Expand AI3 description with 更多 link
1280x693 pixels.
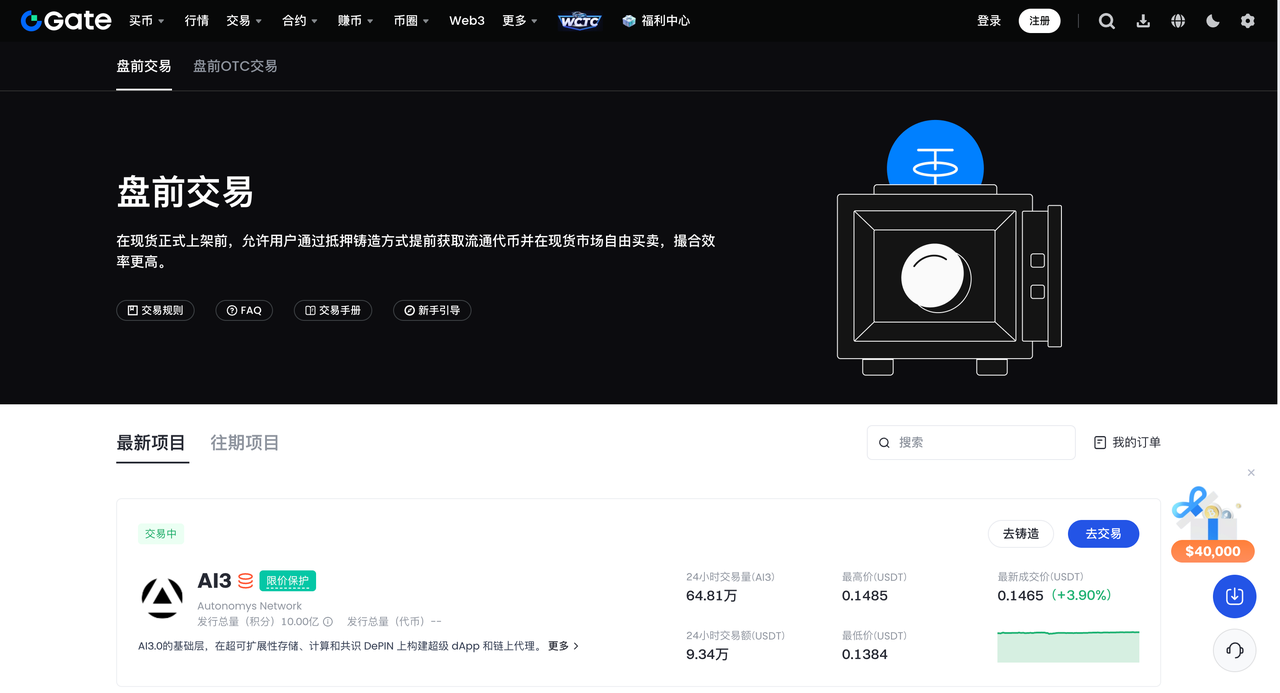point(563,646)
